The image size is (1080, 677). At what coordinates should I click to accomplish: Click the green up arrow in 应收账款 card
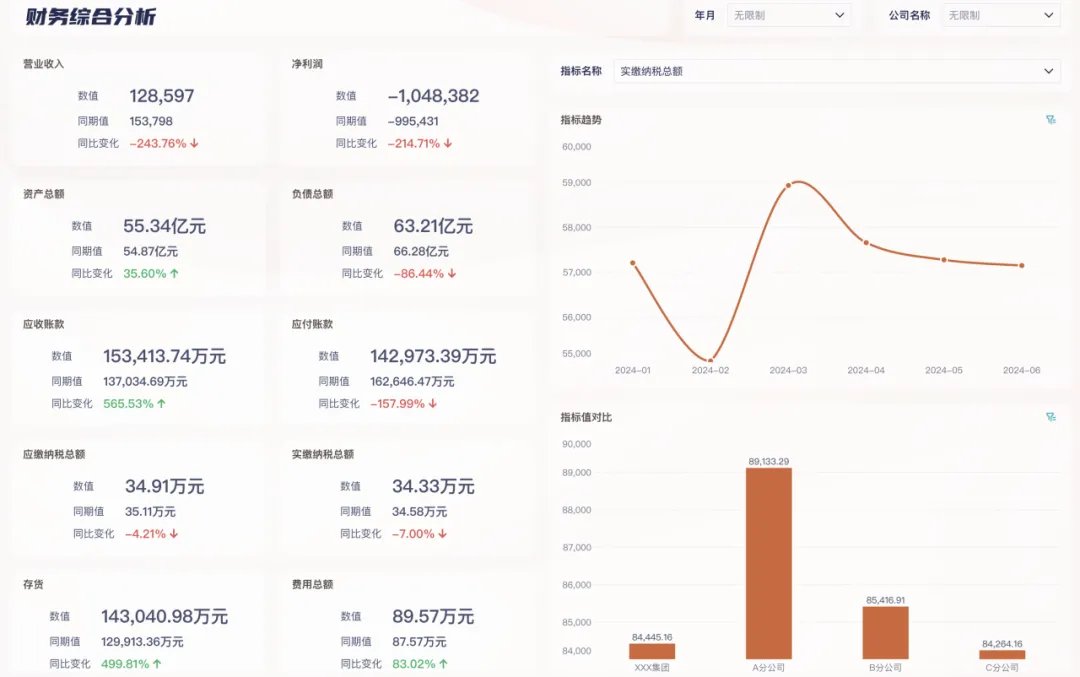162,404
